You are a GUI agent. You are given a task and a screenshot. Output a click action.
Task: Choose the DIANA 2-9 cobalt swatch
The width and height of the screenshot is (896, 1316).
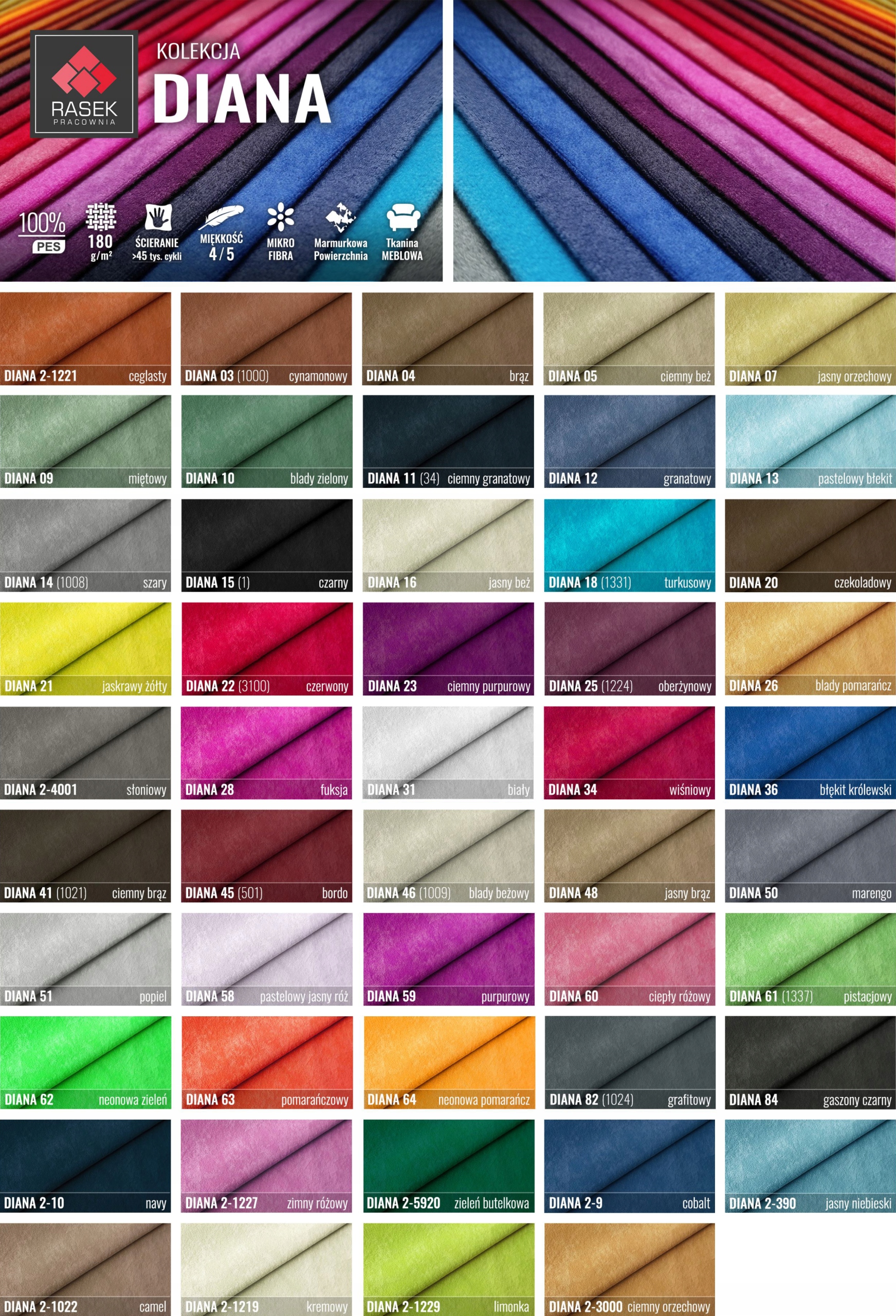point(630,1166)
